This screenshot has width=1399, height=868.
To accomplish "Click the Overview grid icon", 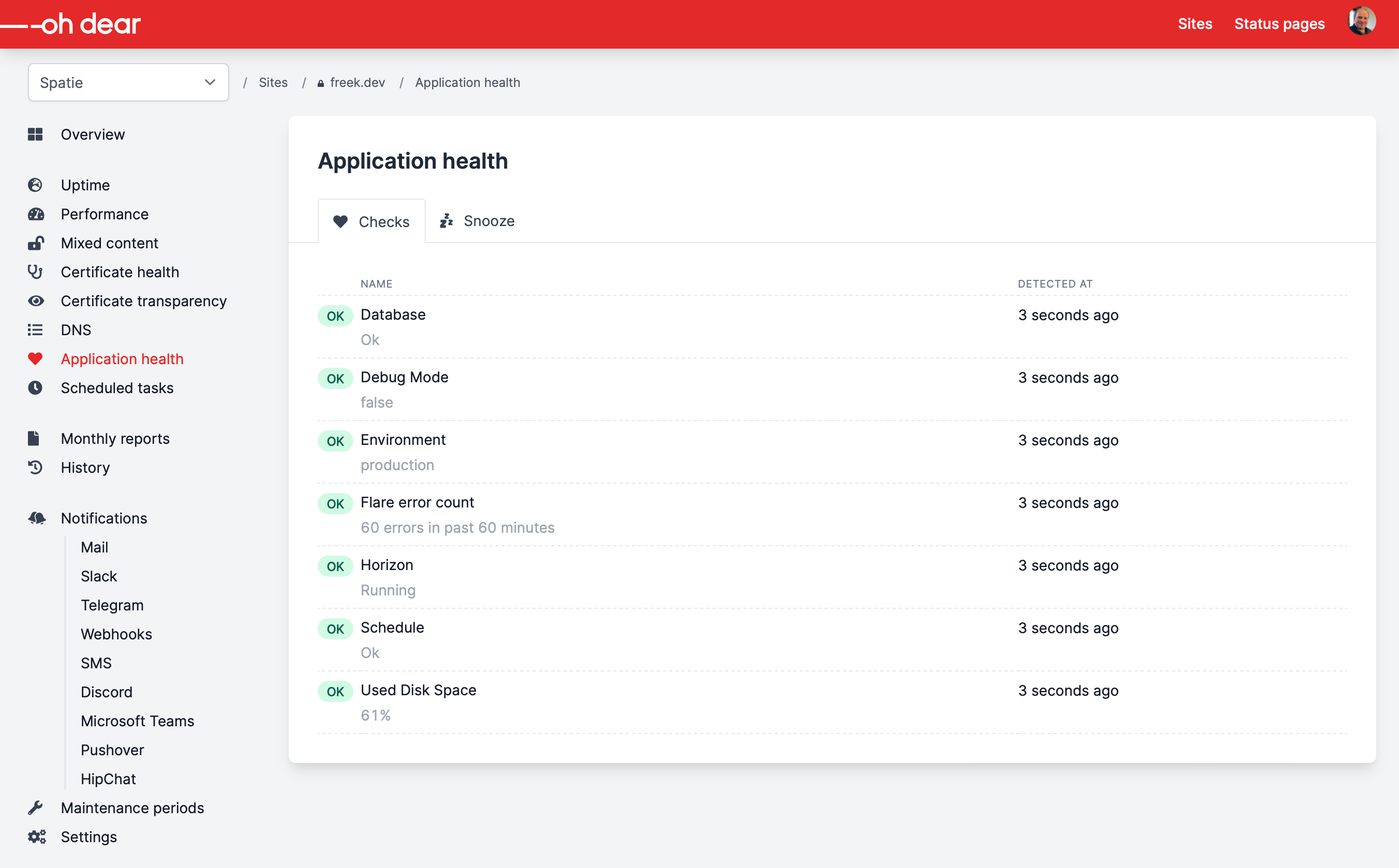I will pyautogui.click(x=36, y=134).
